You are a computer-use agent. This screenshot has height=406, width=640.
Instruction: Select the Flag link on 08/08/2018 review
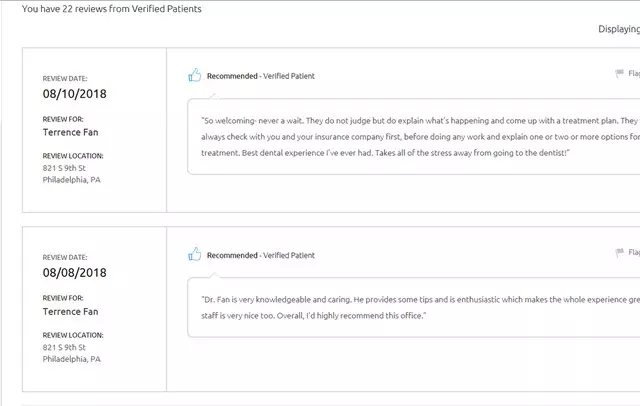point(634,253)
